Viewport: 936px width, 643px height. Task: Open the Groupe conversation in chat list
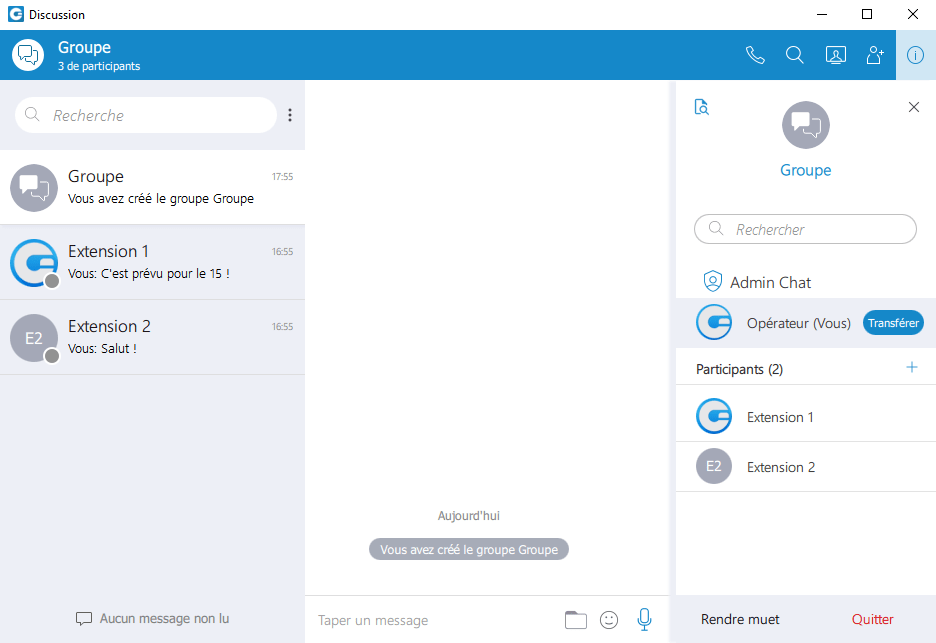[152, 187]
